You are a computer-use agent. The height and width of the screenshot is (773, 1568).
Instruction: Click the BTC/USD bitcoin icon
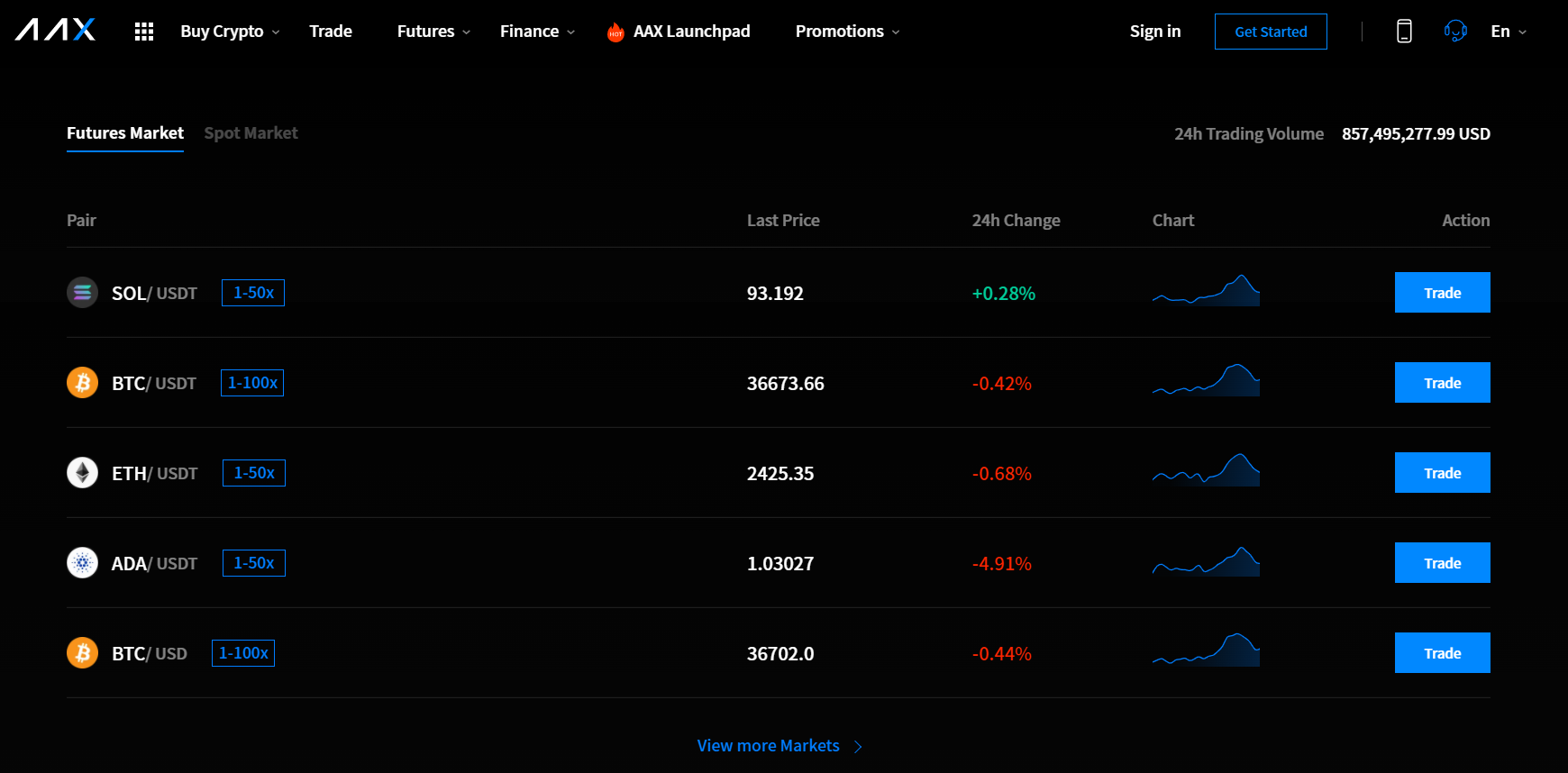point(82,653)
